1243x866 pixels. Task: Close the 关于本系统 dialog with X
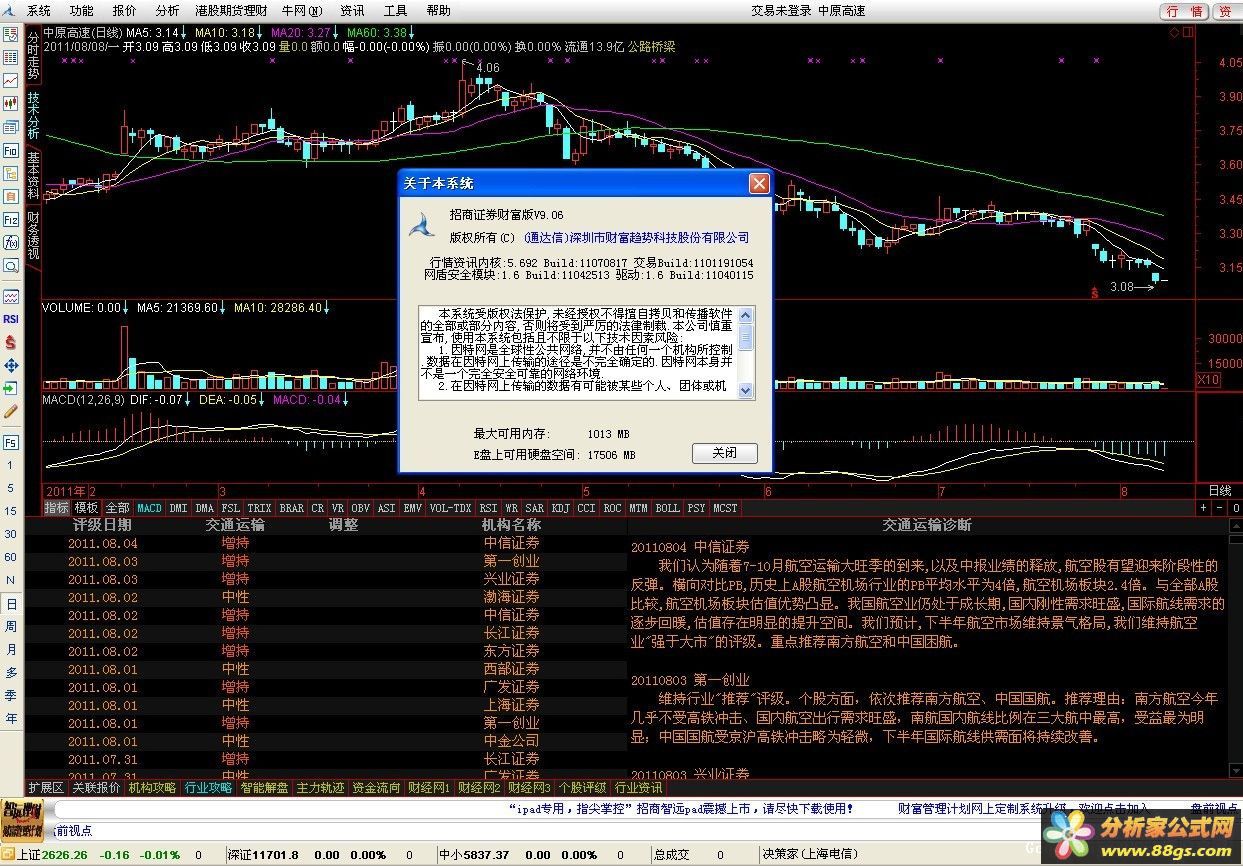click(759, 184)
